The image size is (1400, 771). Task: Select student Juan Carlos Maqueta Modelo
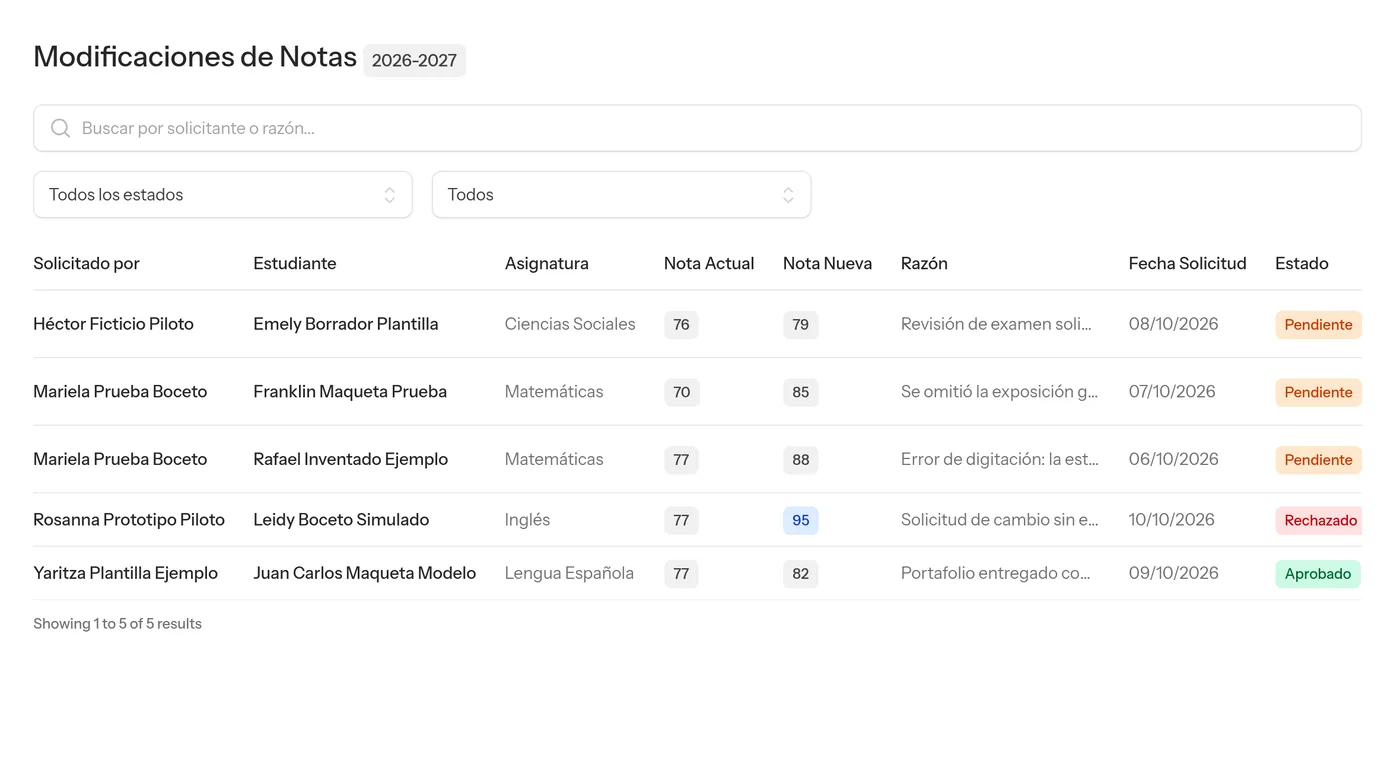tap(364, 573)
